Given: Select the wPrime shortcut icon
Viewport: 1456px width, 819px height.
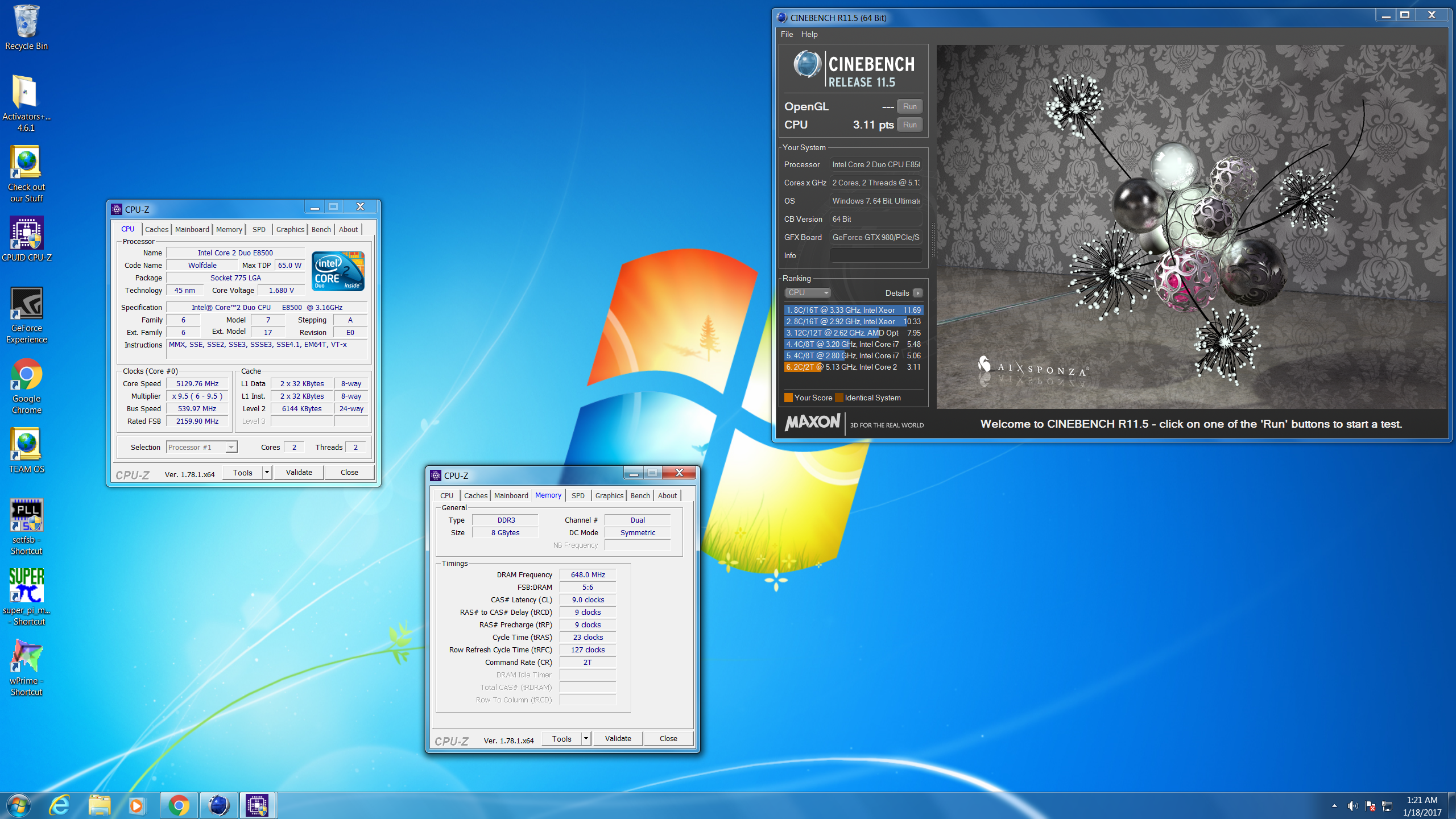Looking at the screenshot, I should tap(26, 668).
